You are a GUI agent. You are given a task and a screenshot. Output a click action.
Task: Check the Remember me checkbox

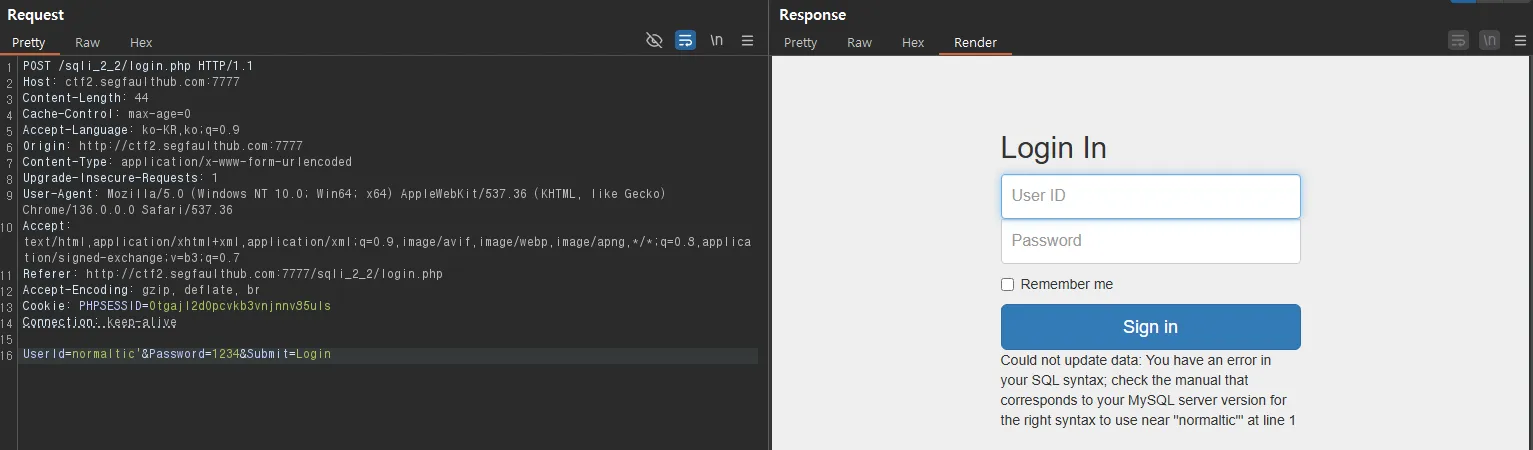(x=1008, y=285)
